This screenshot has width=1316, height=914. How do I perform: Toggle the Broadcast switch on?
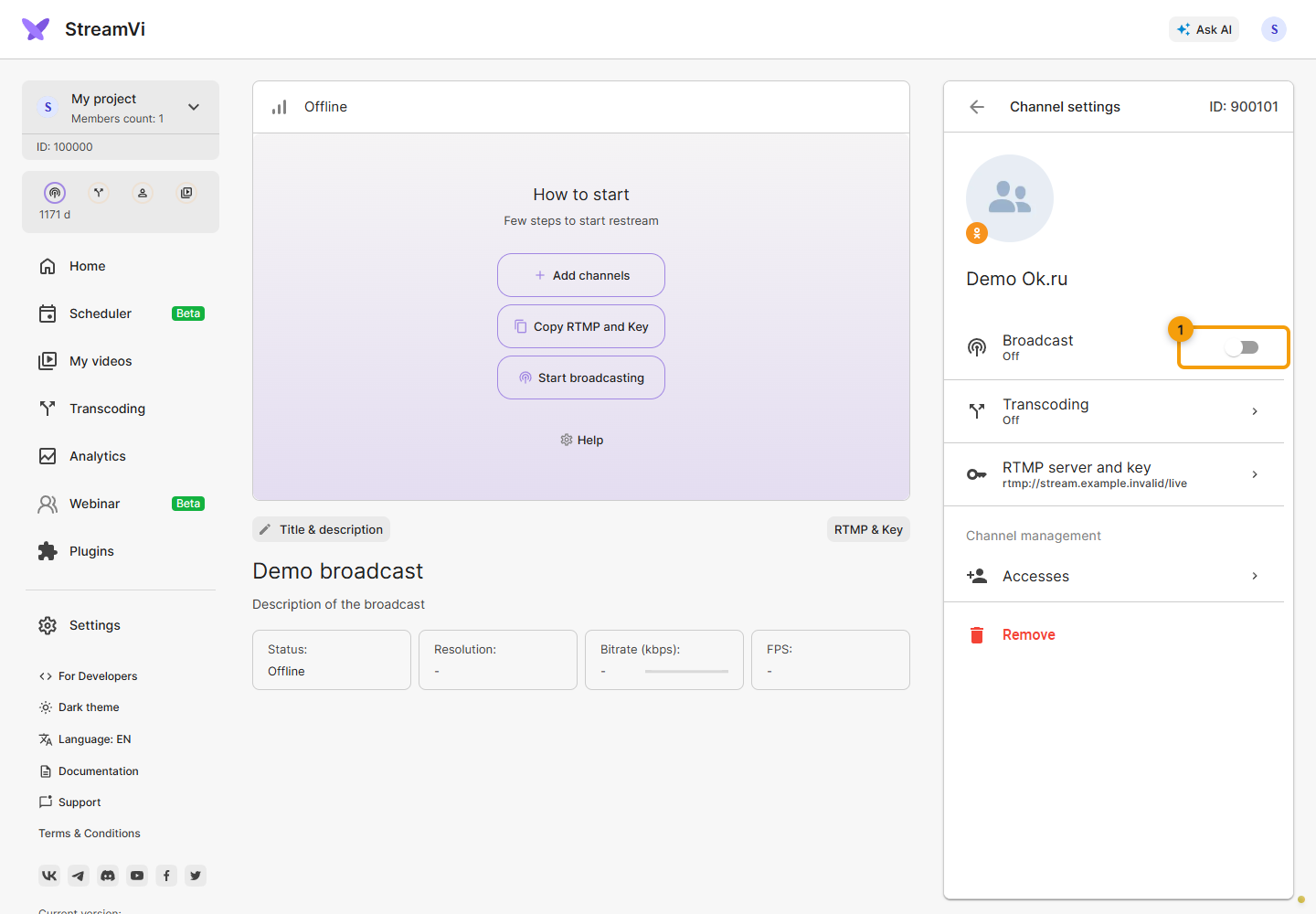coord(1242,347)
